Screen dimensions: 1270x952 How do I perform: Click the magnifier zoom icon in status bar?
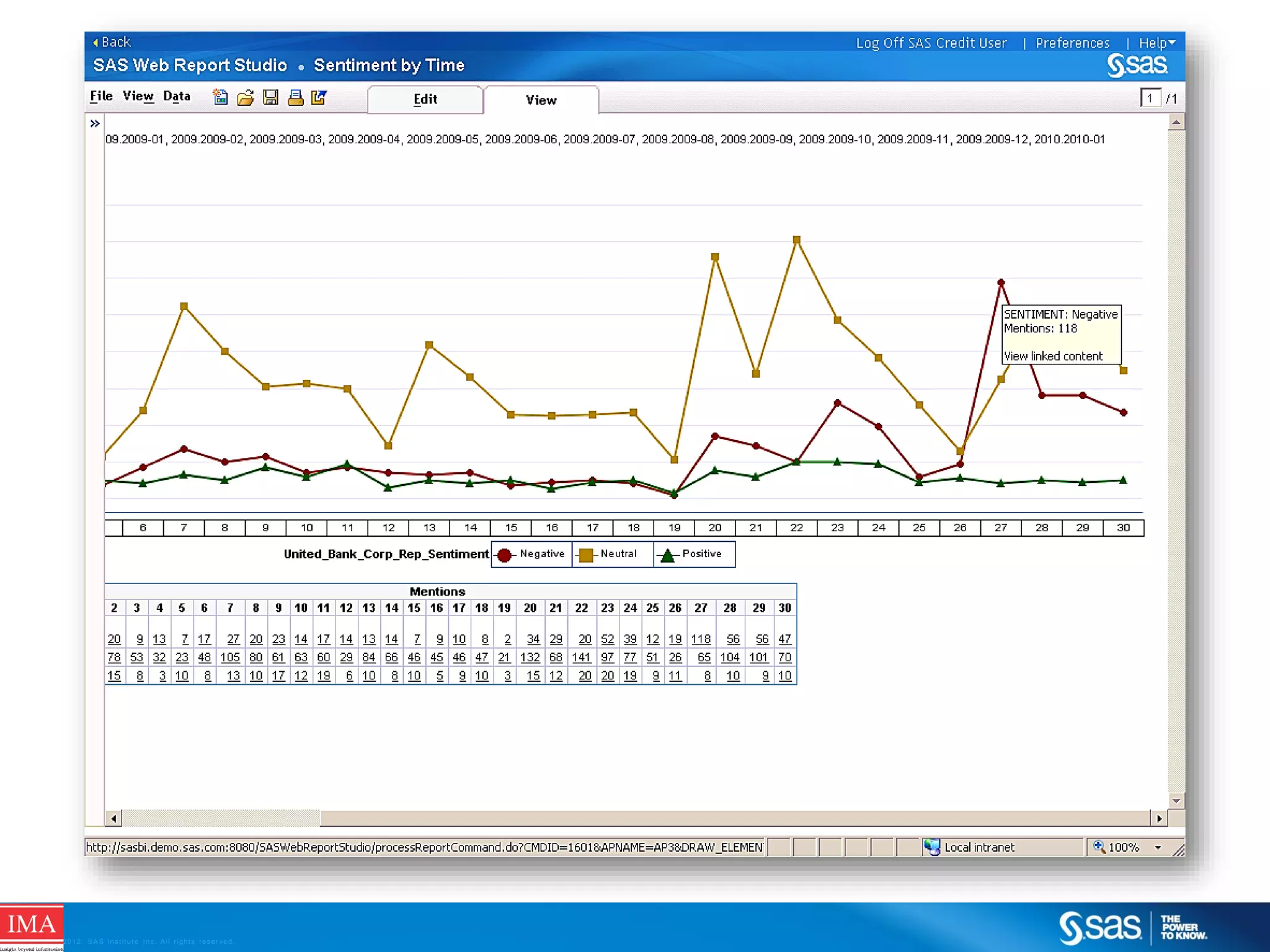coord(1098,847)
